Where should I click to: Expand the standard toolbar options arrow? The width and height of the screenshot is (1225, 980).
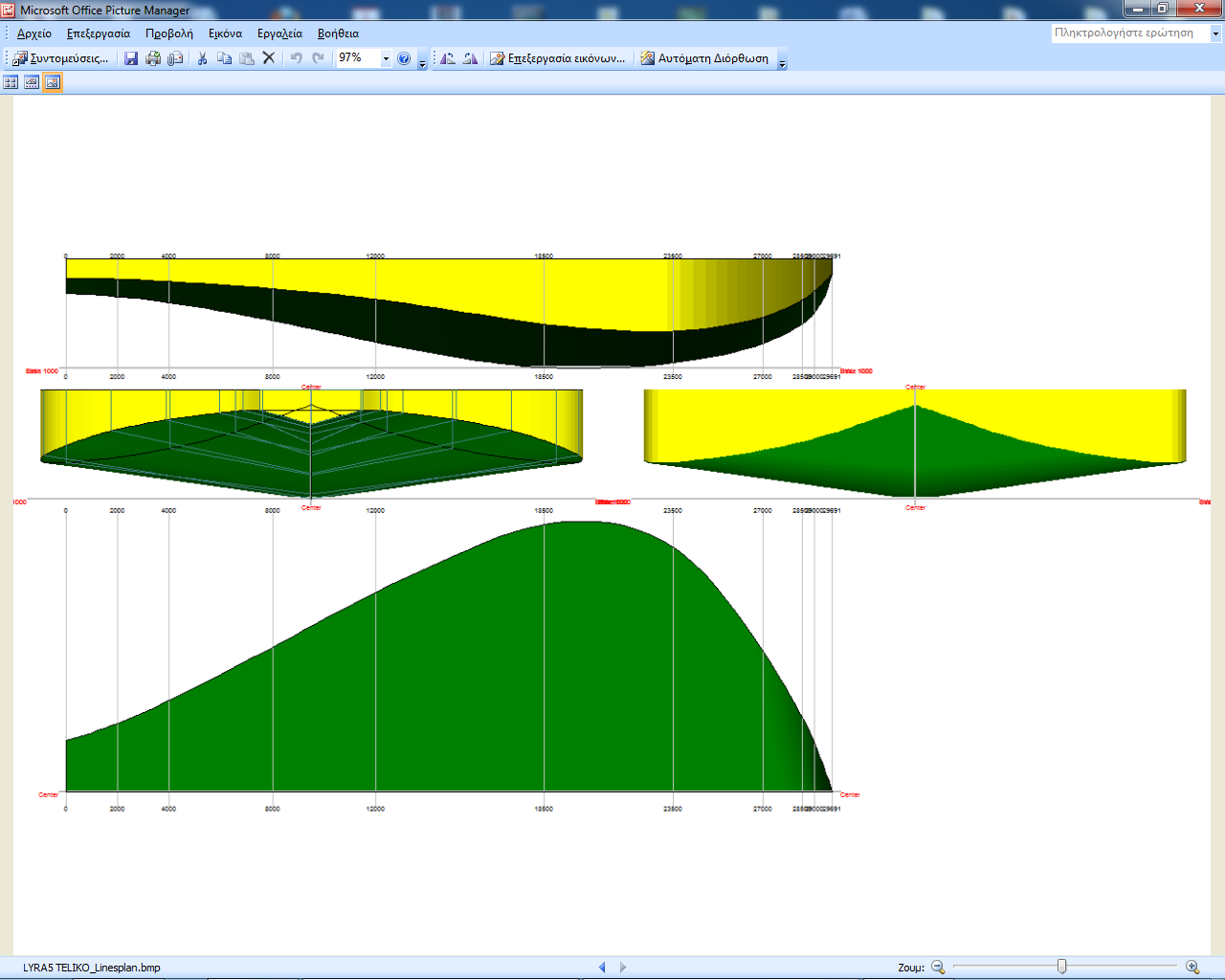(x=422, y=63)
